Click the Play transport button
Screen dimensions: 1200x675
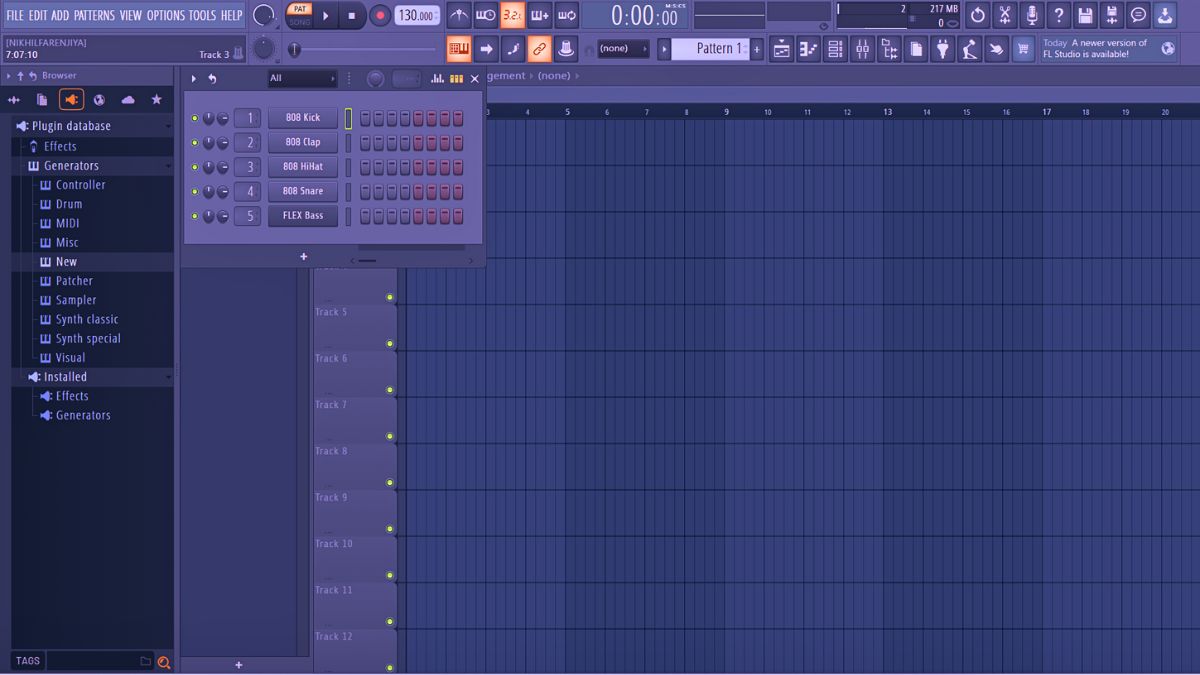[326, 15]
